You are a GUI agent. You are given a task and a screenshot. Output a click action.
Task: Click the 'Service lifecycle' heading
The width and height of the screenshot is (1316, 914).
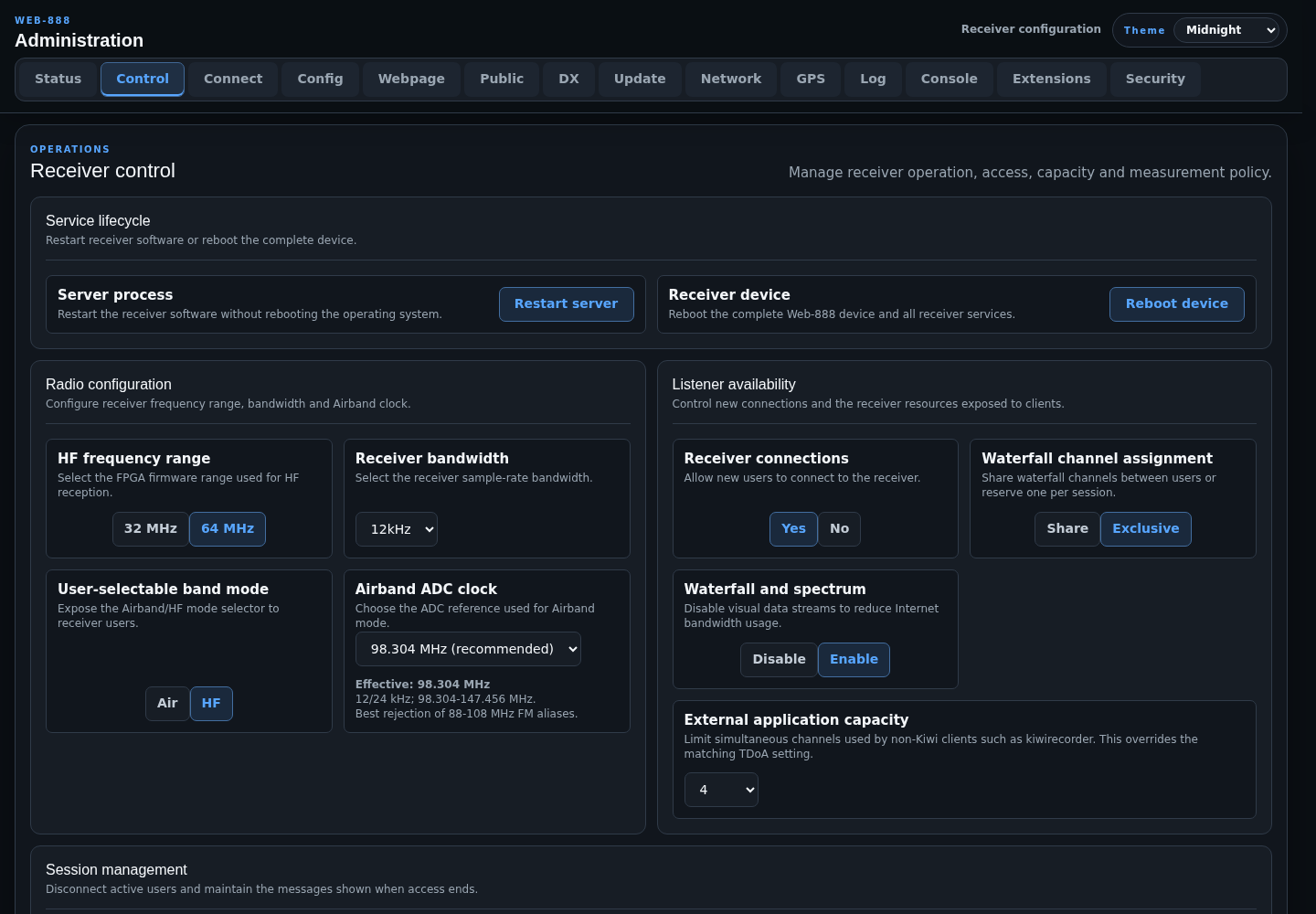click(98, 221)
